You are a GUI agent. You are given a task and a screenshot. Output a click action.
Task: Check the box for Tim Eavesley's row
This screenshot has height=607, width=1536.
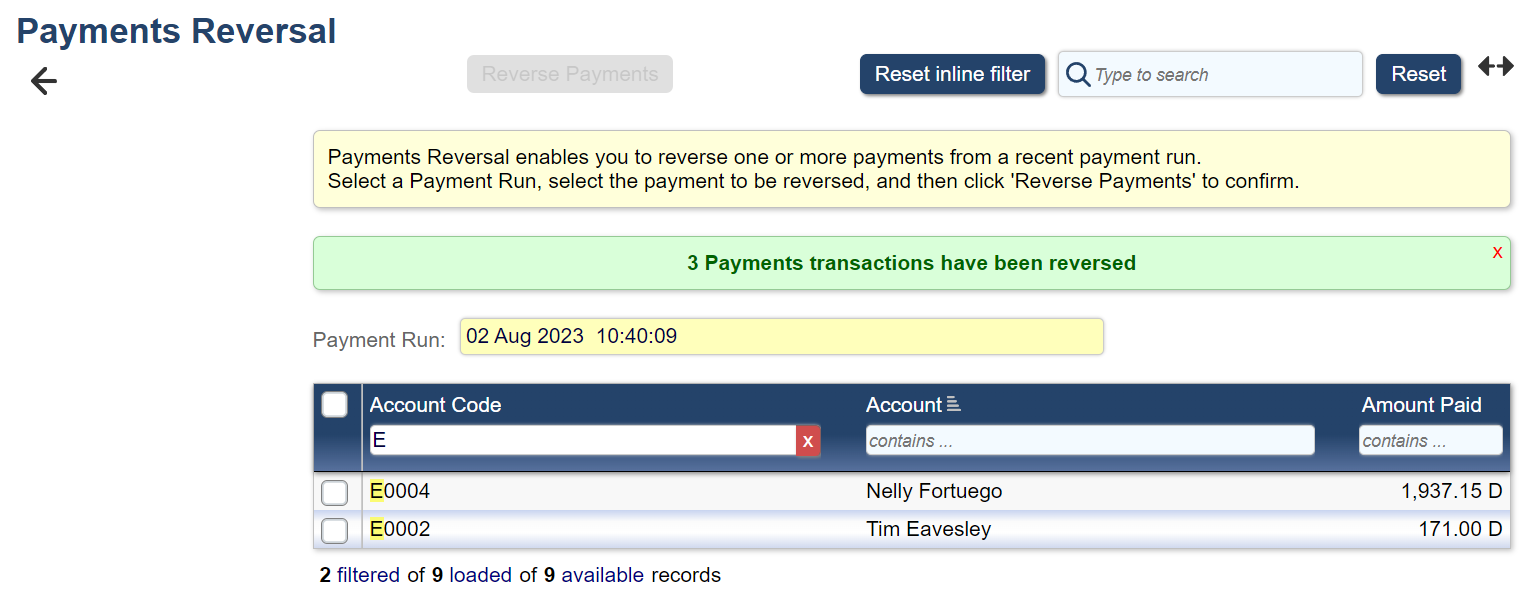click(335, 530)
